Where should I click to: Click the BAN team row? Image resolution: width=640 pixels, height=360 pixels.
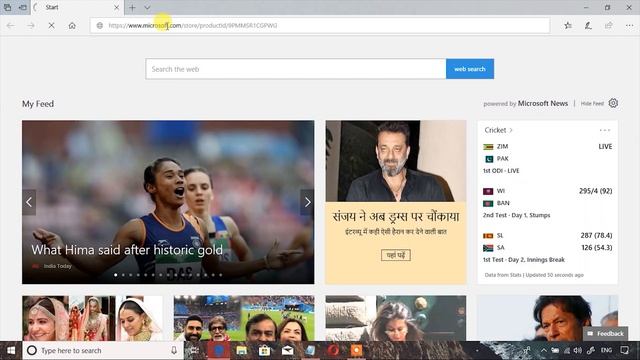[547, 203]
